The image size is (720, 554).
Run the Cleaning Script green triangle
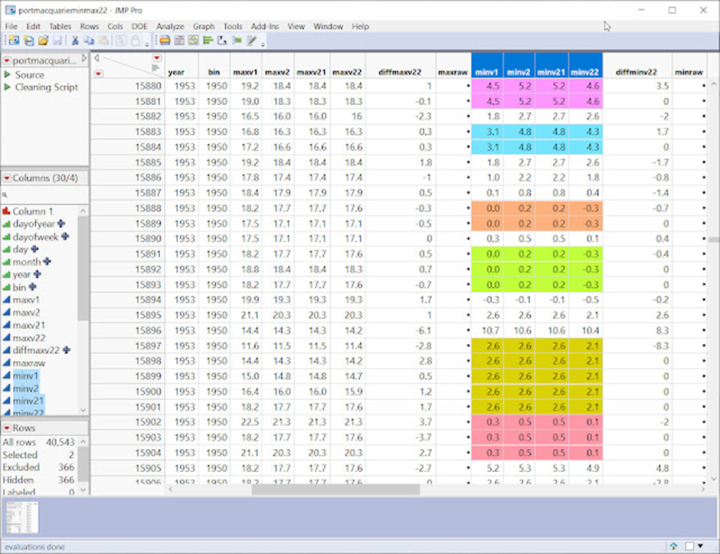click(8, 87)
